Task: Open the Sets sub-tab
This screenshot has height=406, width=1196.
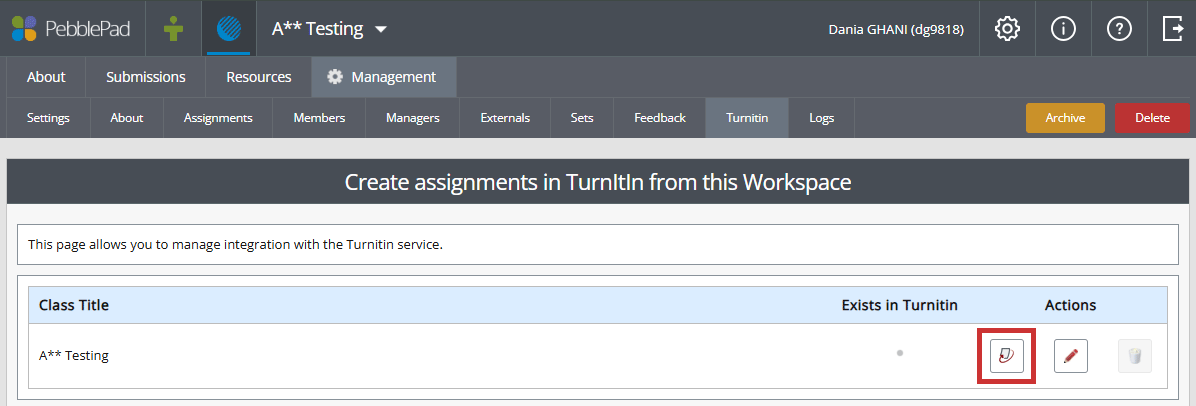Action: point(582,118)
